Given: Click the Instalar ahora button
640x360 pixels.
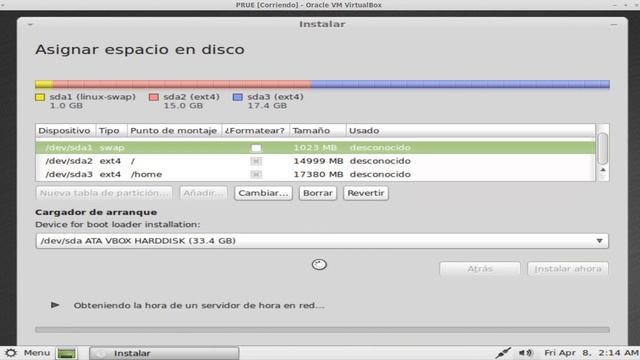Looking at the screenshot, I should [x=568, y=269].
